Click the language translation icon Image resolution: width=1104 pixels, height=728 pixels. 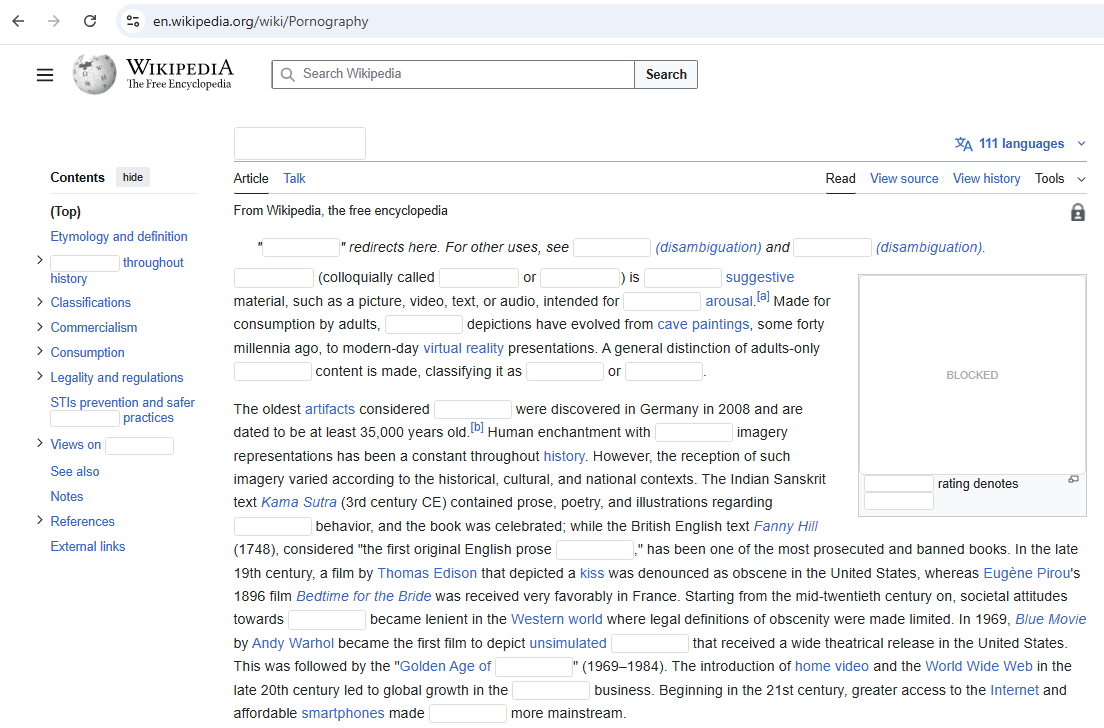click(963, 144)
